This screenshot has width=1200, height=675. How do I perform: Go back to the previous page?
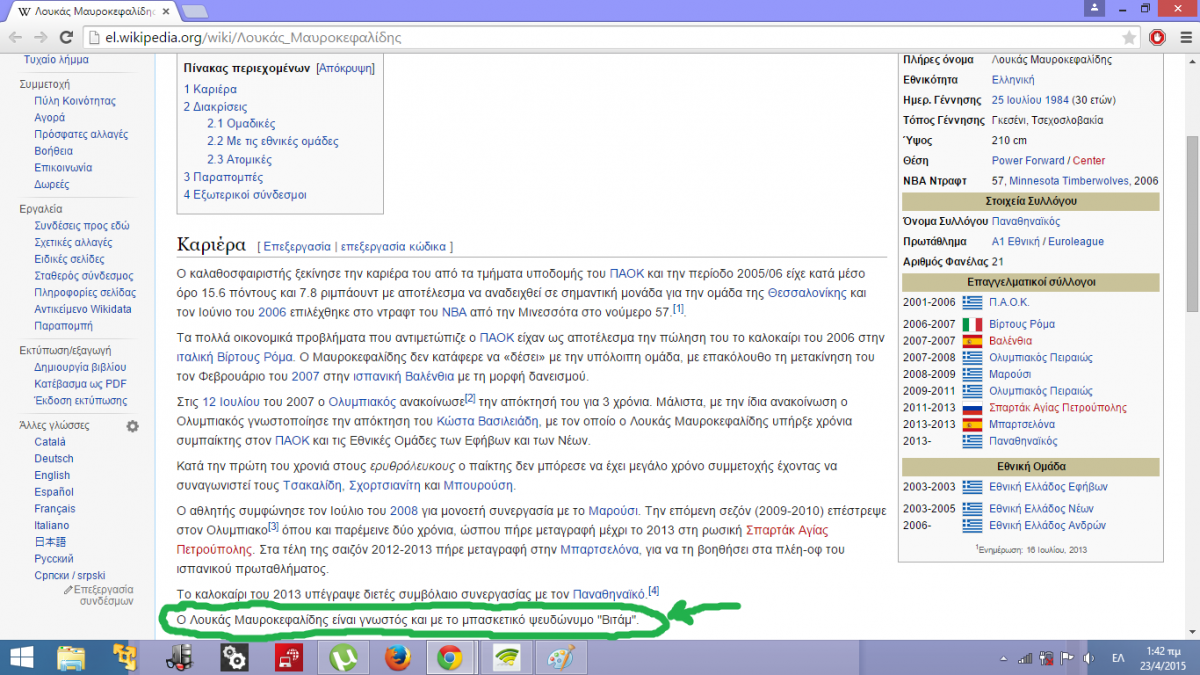point(14,38)
